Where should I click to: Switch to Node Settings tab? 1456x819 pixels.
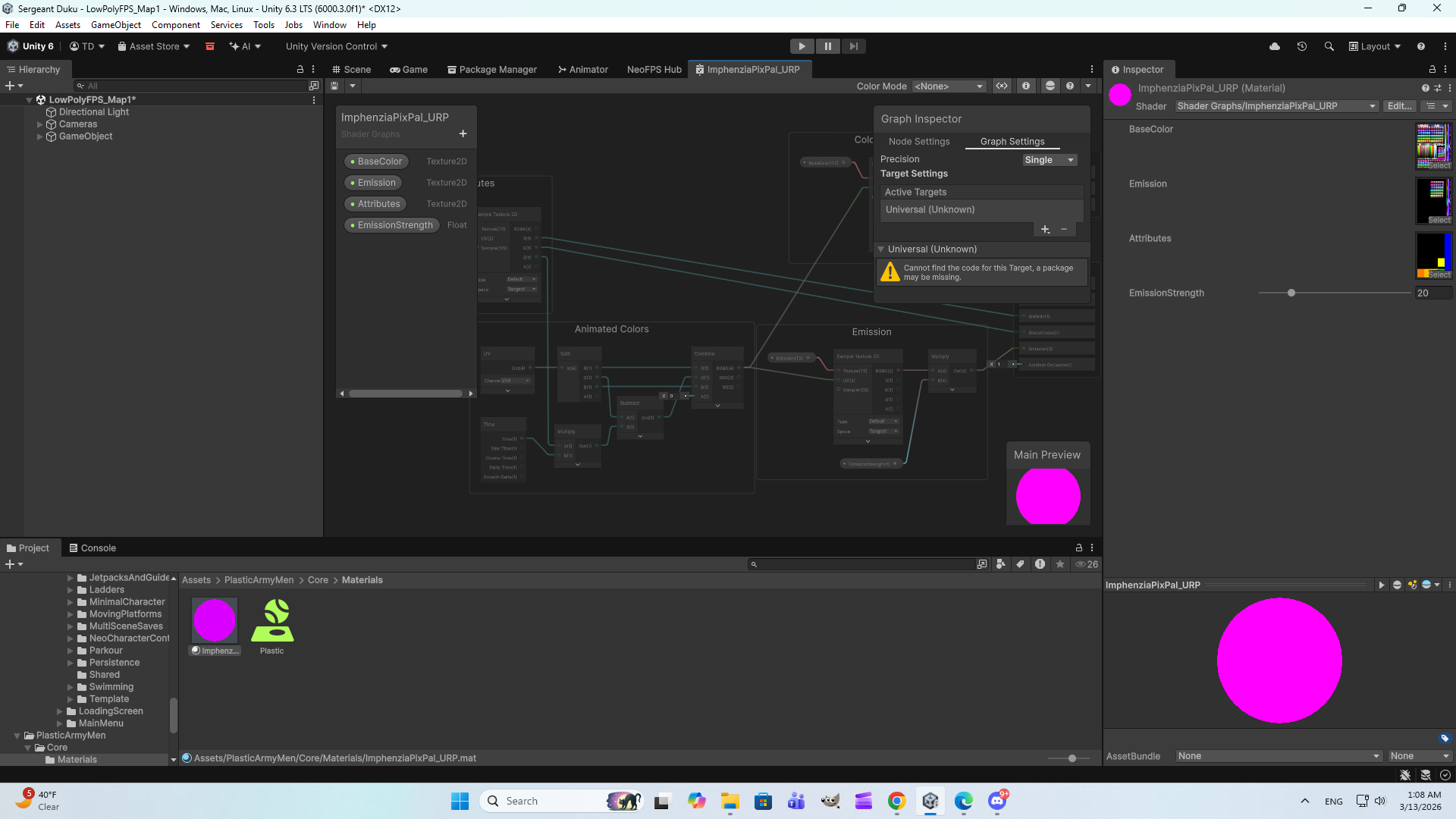pos(919,142)
